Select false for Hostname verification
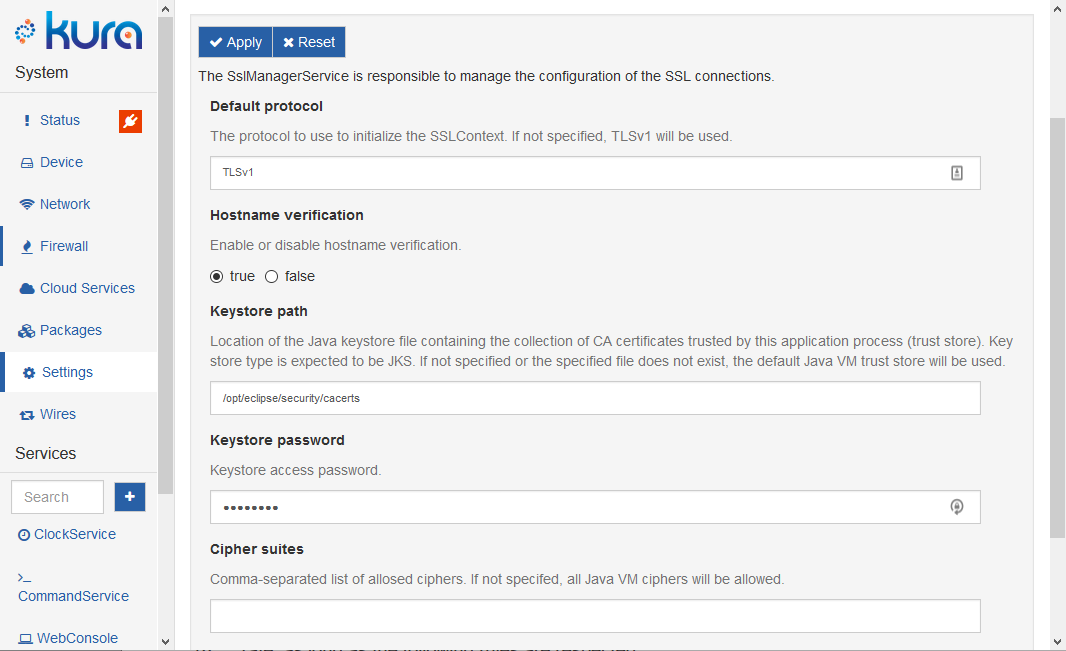 click(x=271, y=276)
